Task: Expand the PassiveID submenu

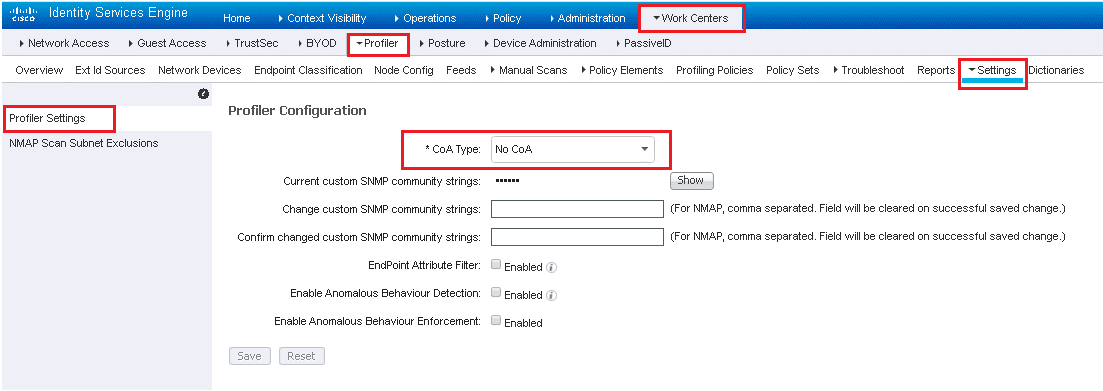Action: [x=643, y=43]
